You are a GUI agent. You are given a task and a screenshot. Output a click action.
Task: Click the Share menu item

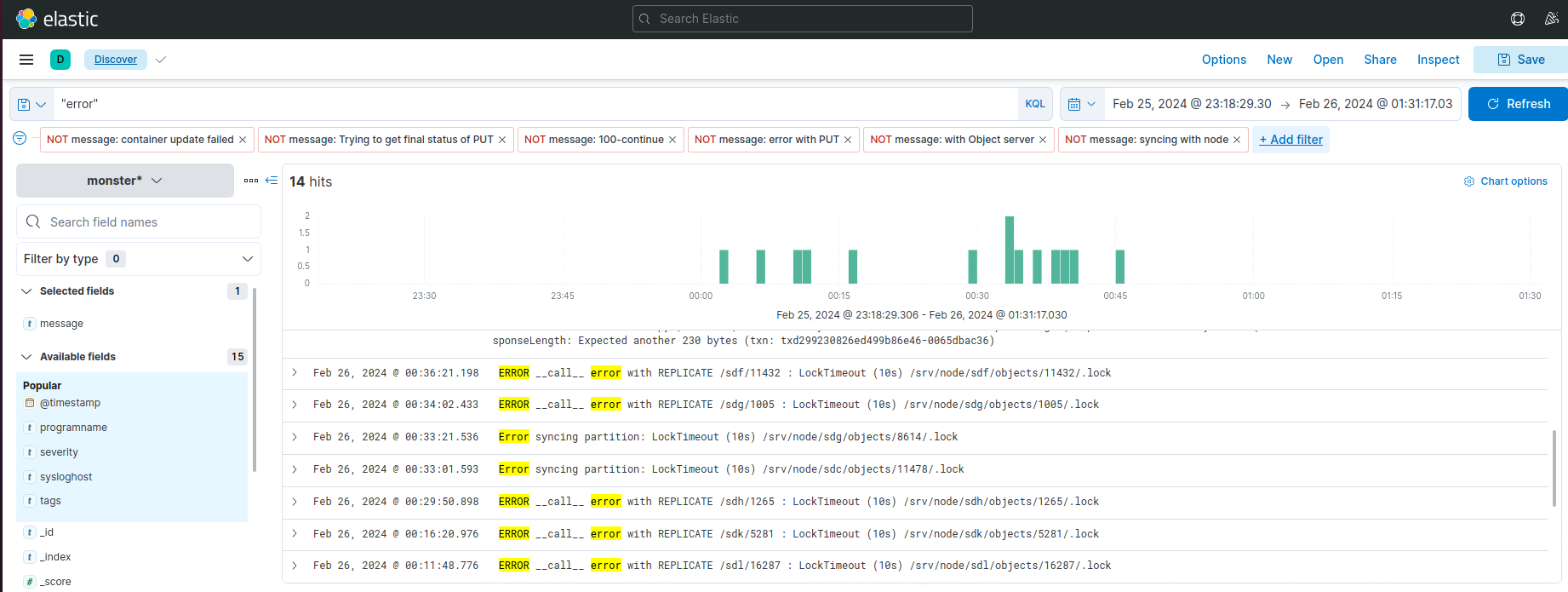coord(1380,60)
